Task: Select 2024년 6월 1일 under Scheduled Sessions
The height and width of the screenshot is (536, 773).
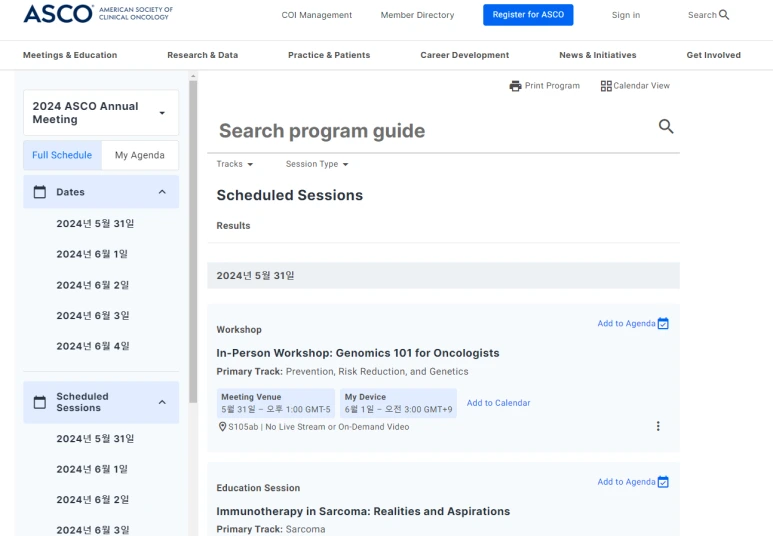Action: (x=92, y=469)
